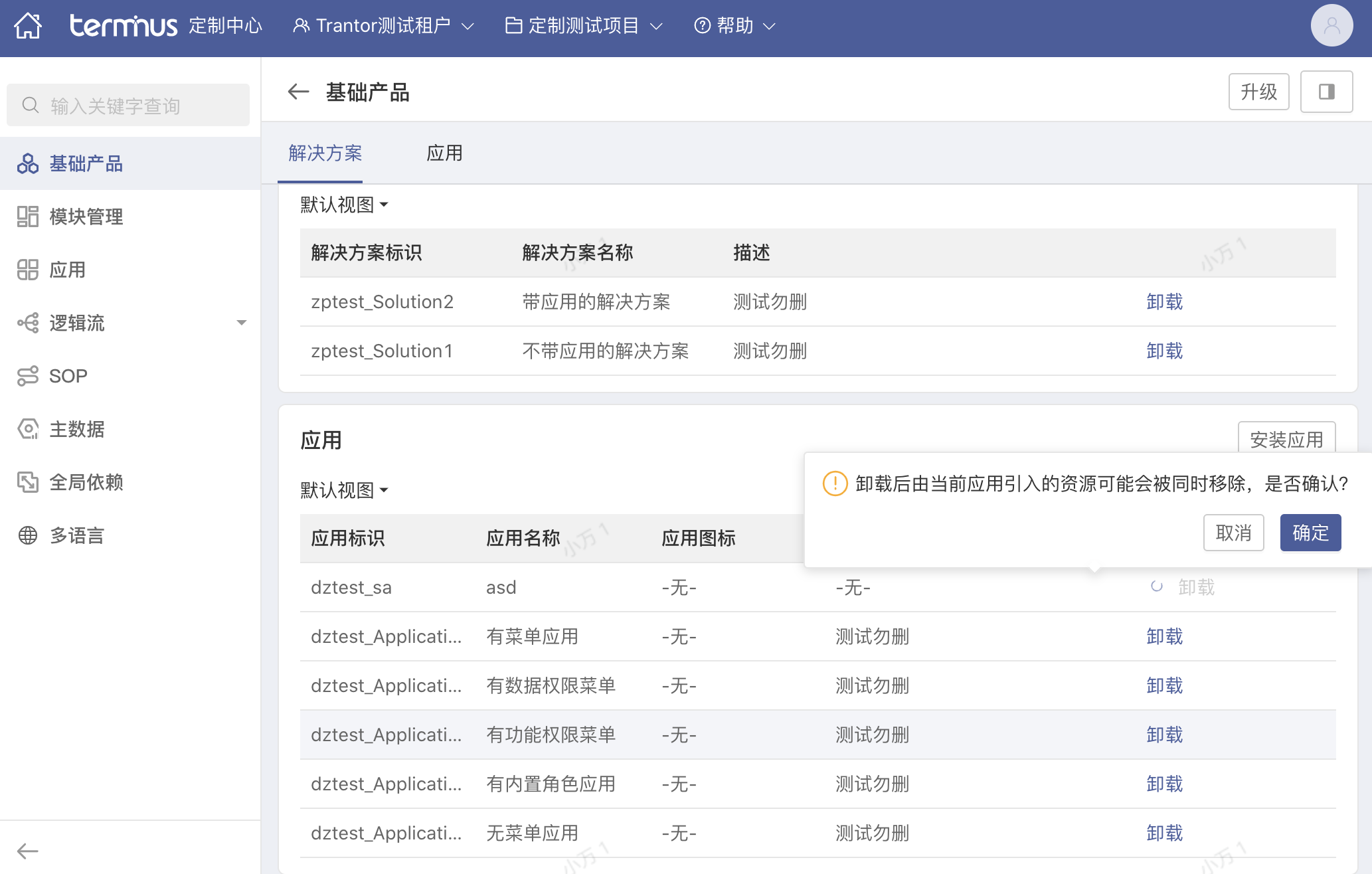Click the 不带应用的解决方案 name cell

[x=606, y=351]
